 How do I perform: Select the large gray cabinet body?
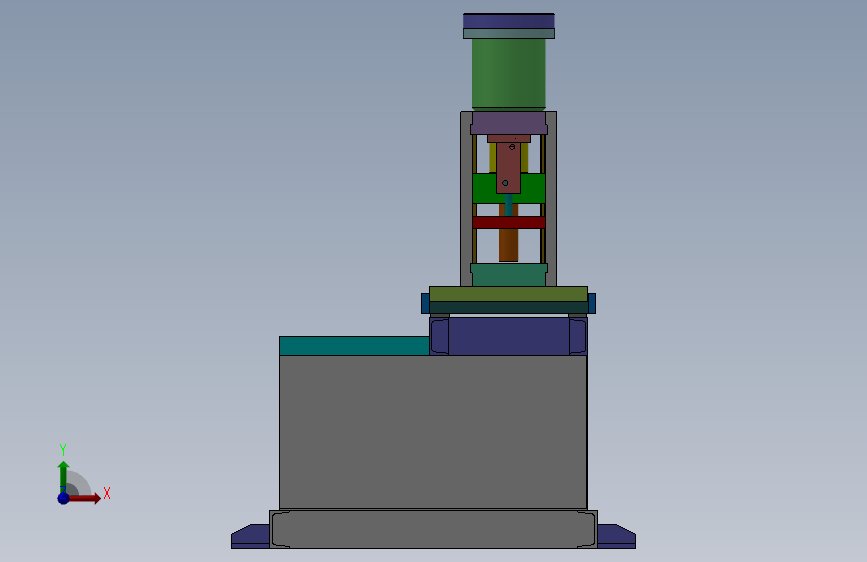pyautogui.click(x=433, y=432)
